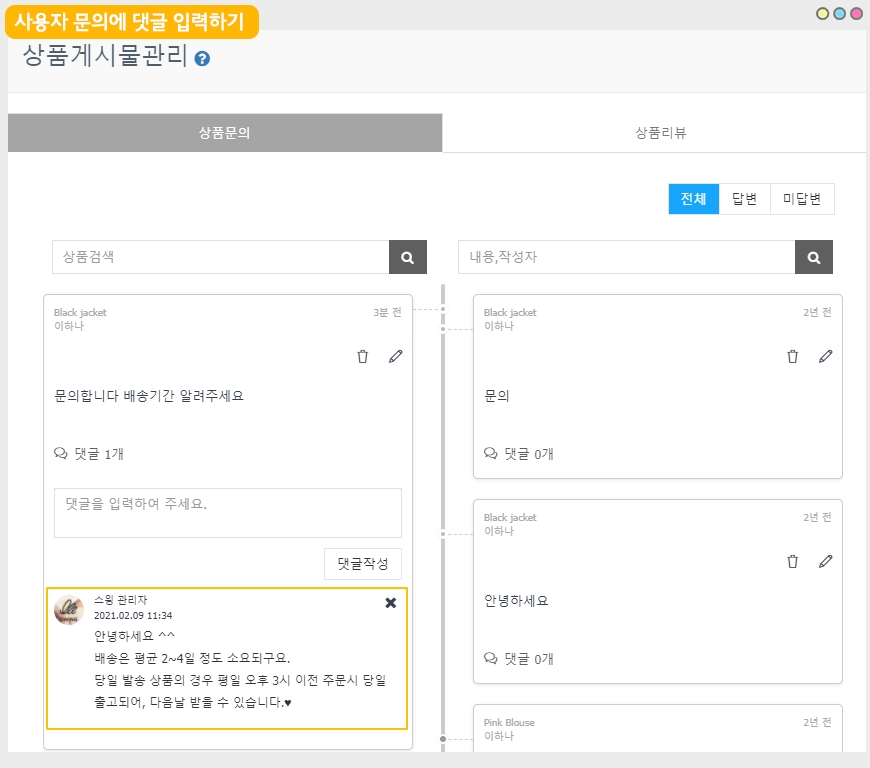The image size is (870, 768).
Task: Expand 댓글 1개 on the delivery inquiry
Action: pos(90,454)
